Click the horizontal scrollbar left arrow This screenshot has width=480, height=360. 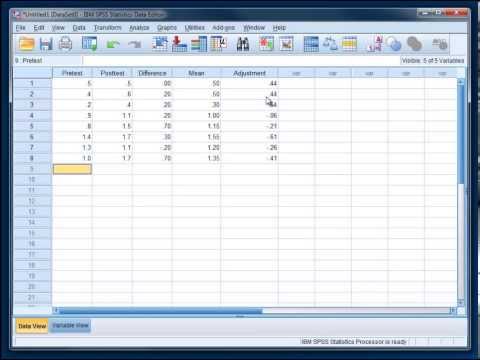[56, 311]
